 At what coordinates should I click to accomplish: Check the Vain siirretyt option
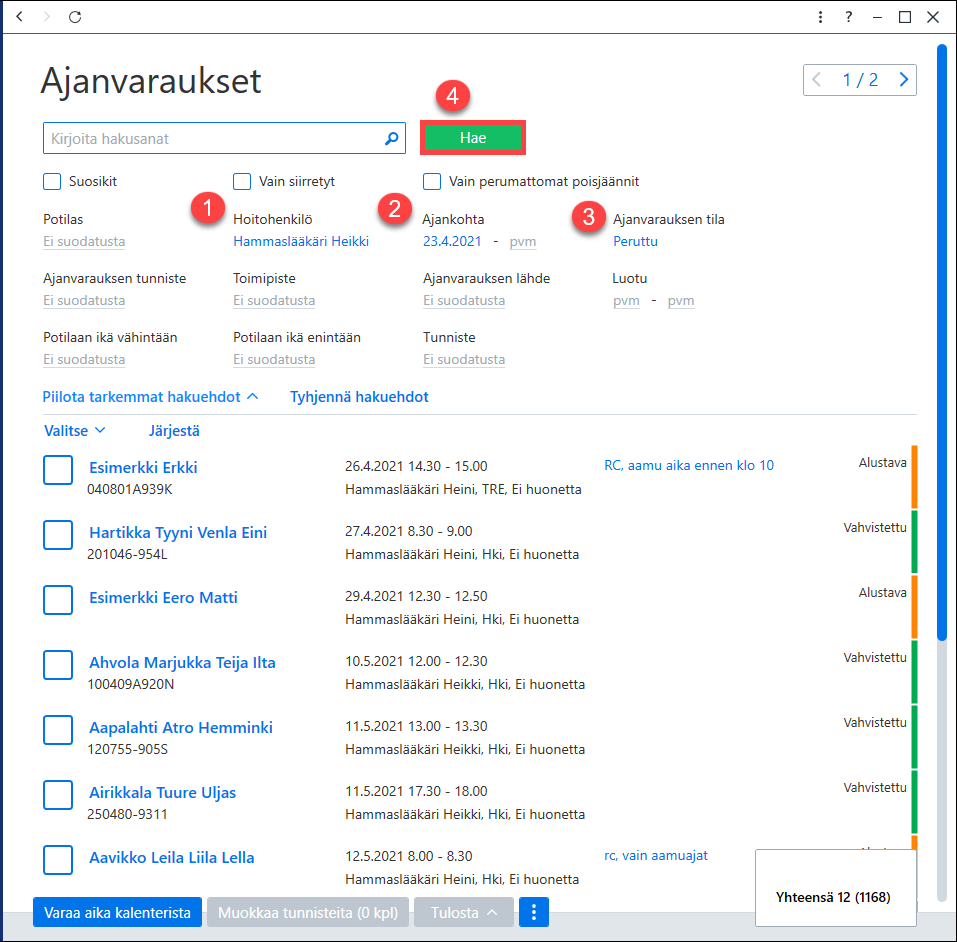pos(242,181)
